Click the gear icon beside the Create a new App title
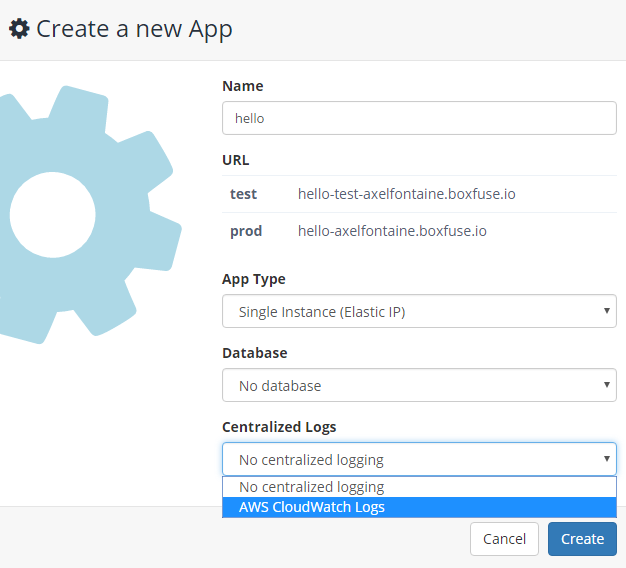626x568 pixels. click(x=19, y=29)
